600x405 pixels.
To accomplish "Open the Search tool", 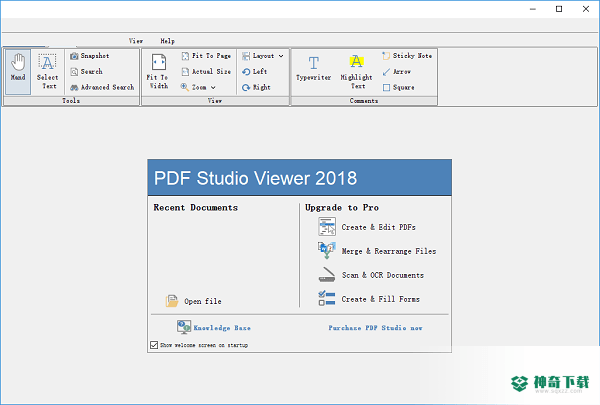I will [86, 72].
